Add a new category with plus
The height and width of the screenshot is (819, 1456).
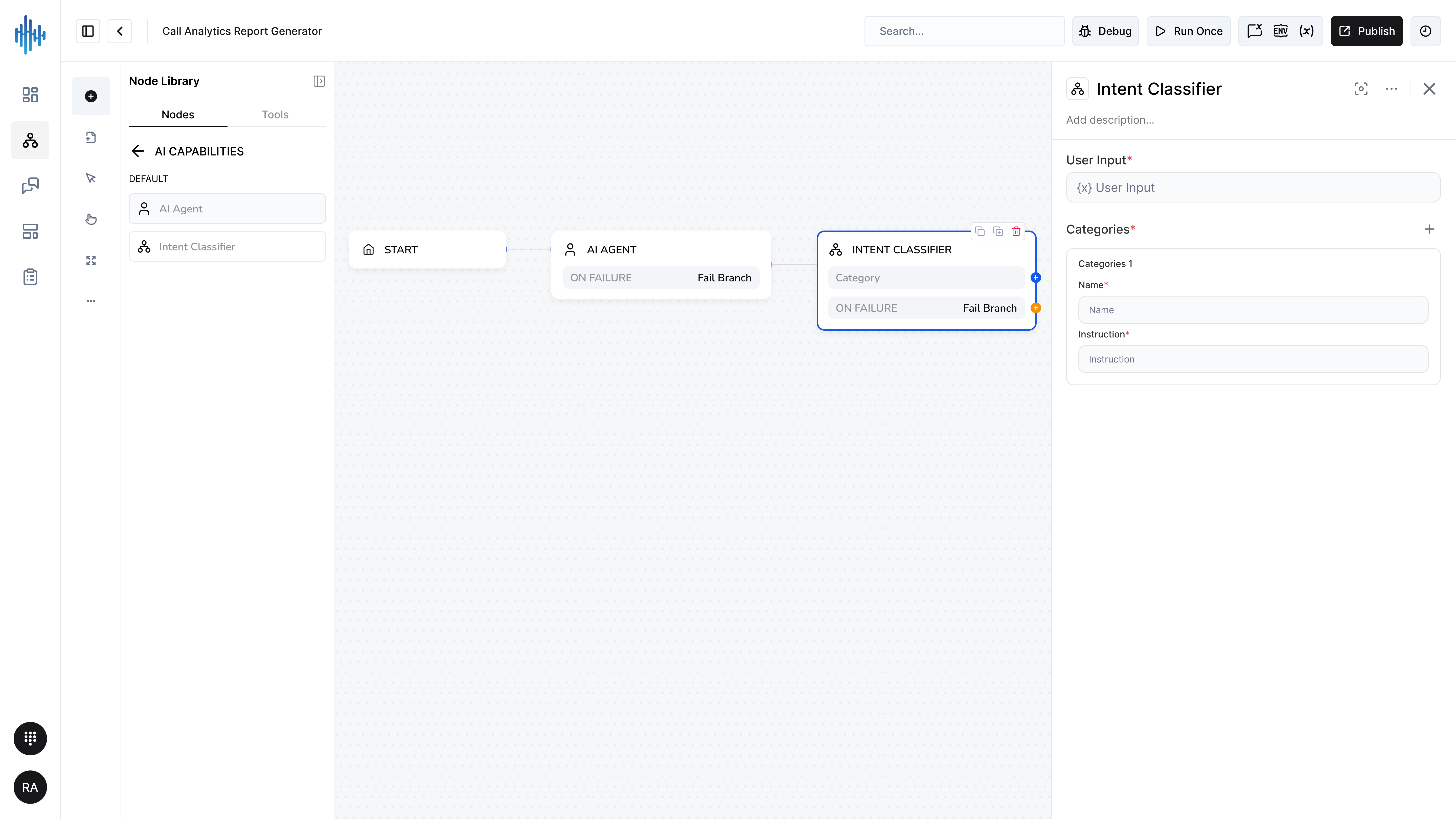[1429, 229]
